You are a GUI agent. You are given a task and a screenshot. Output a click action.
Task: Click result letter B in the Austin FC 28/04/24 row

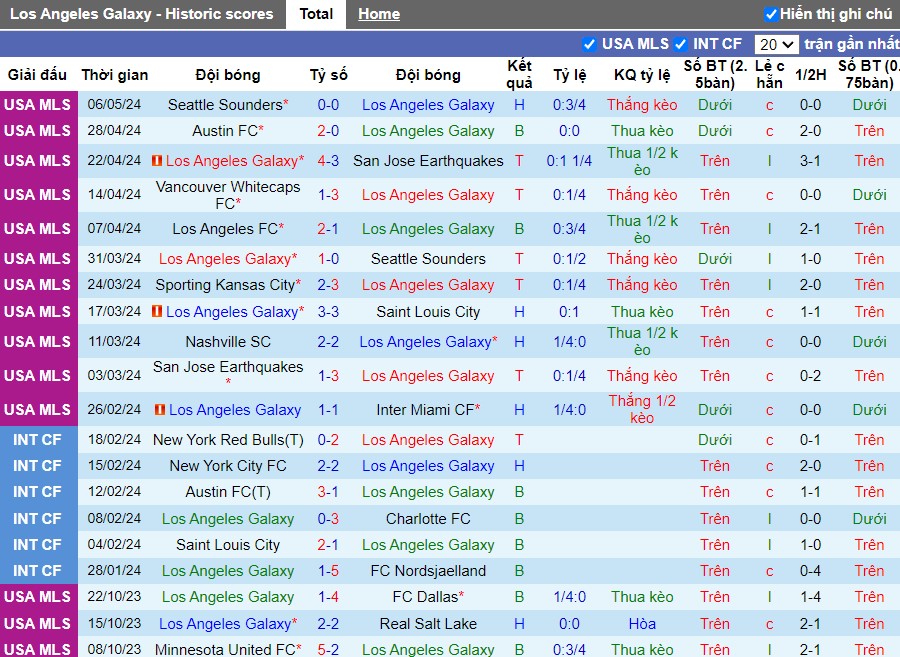coord(519,131)
